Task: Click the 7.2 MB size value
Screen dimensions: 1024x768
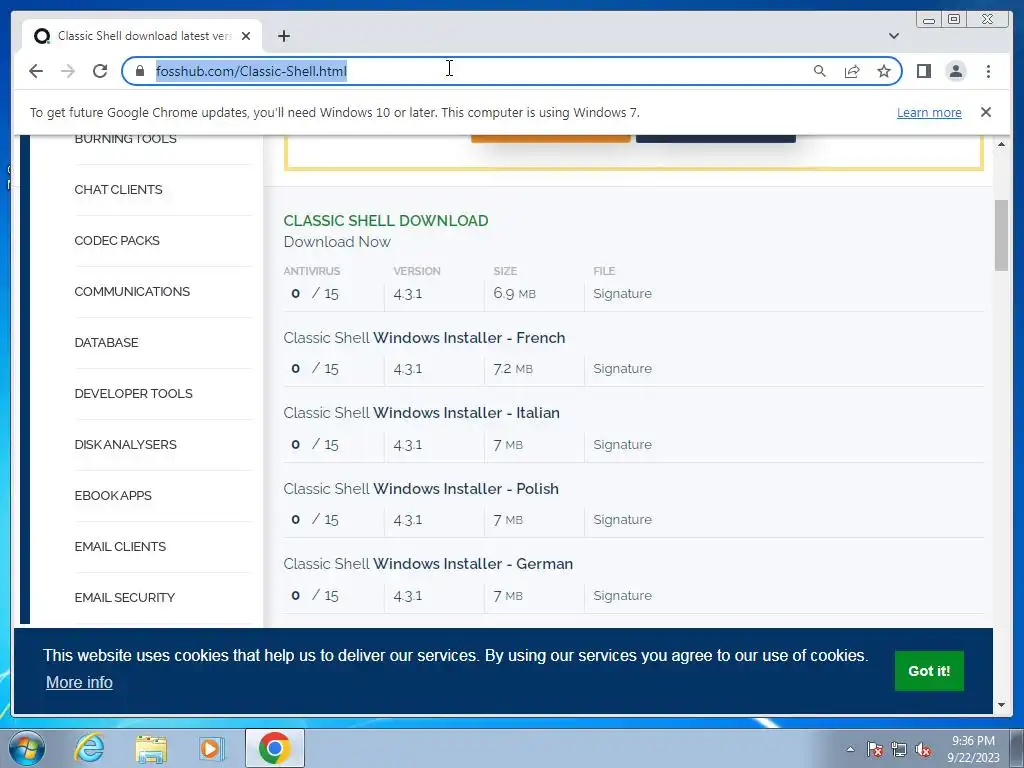Action: [513, 368]
